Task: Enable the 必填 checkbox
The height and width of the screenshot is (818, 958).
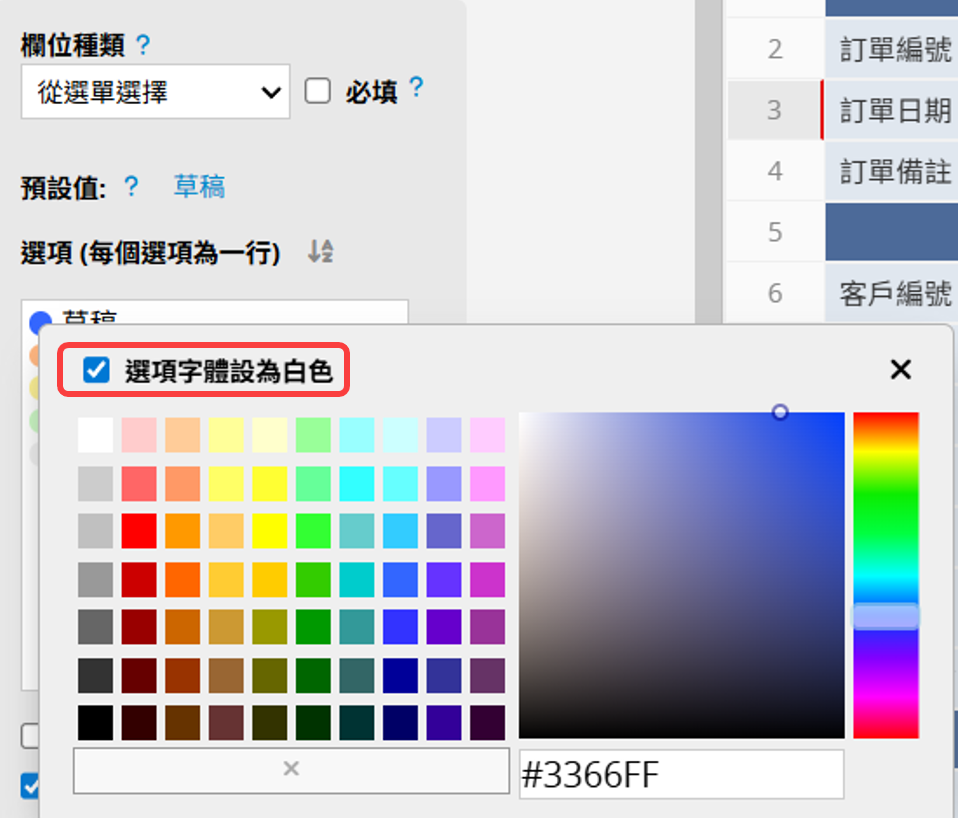Action: coord(318,92)
